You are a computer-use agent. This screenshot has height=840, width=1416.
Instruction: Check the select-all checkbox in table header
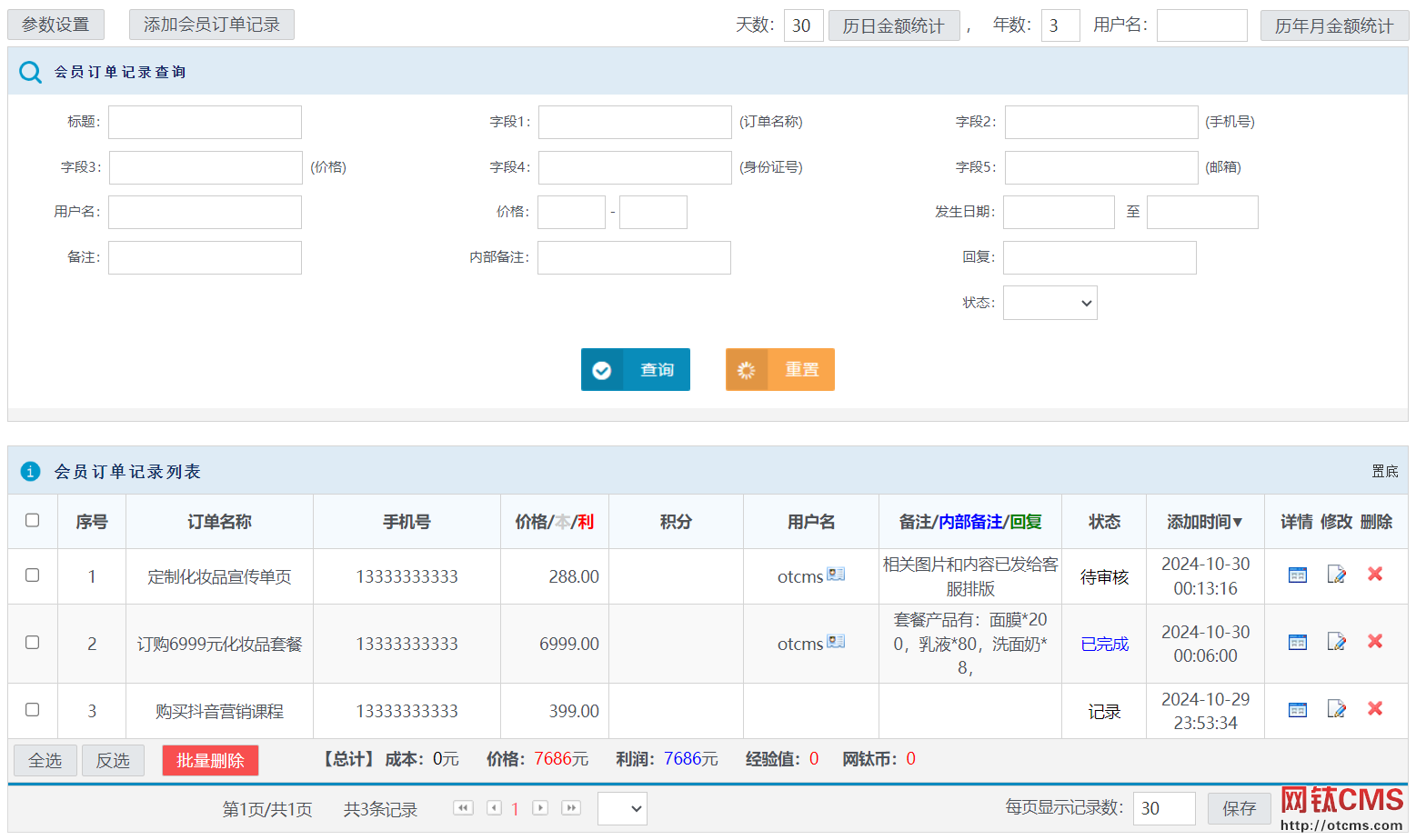pos(33,519)
